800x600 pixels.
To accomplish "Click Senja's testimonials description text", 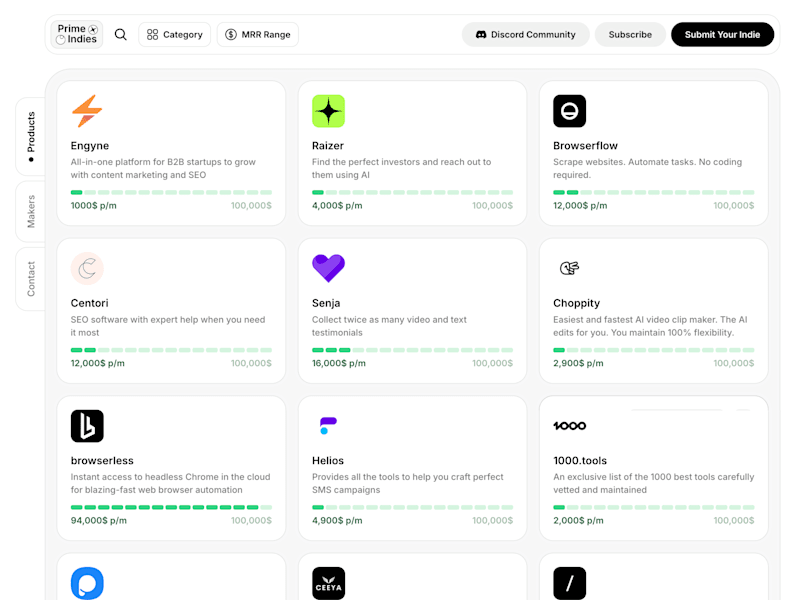I will [x=389, y=326].
